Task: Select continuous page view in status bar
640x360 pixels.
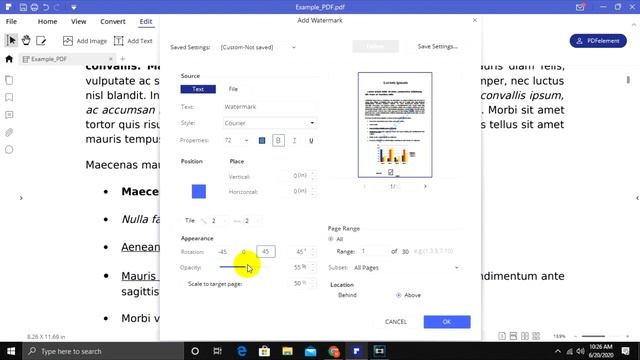Action: coord(513,336)
